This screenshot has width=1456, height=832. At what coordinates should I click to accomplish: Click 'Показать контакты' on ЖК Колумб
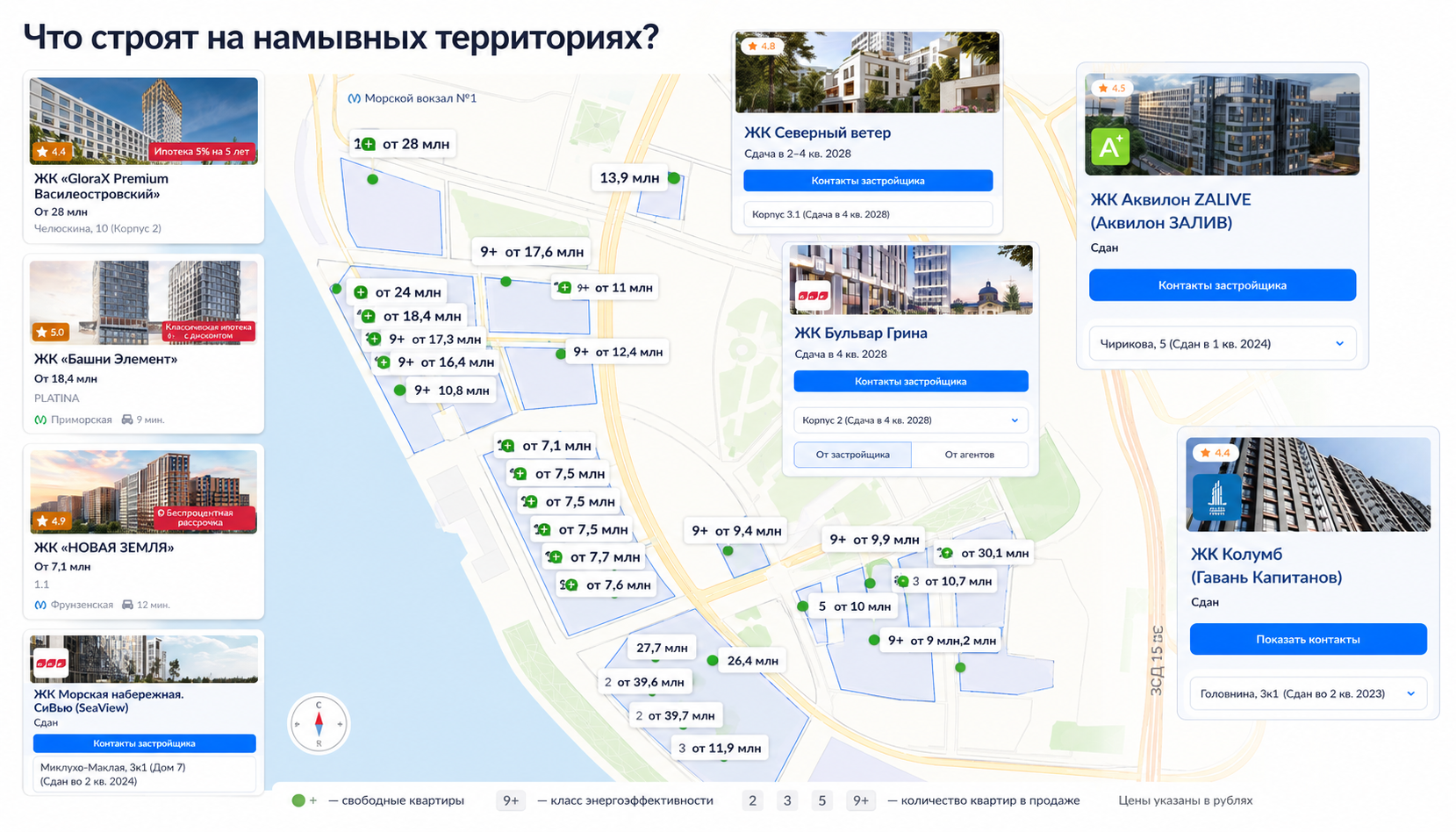(1308, 639)
